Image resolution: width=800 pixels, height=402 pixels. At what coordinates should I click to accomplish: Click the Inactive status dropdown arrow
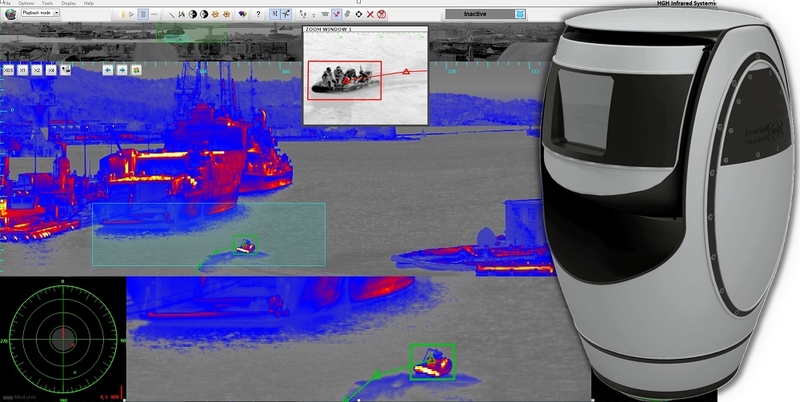(x=519, y=14)
